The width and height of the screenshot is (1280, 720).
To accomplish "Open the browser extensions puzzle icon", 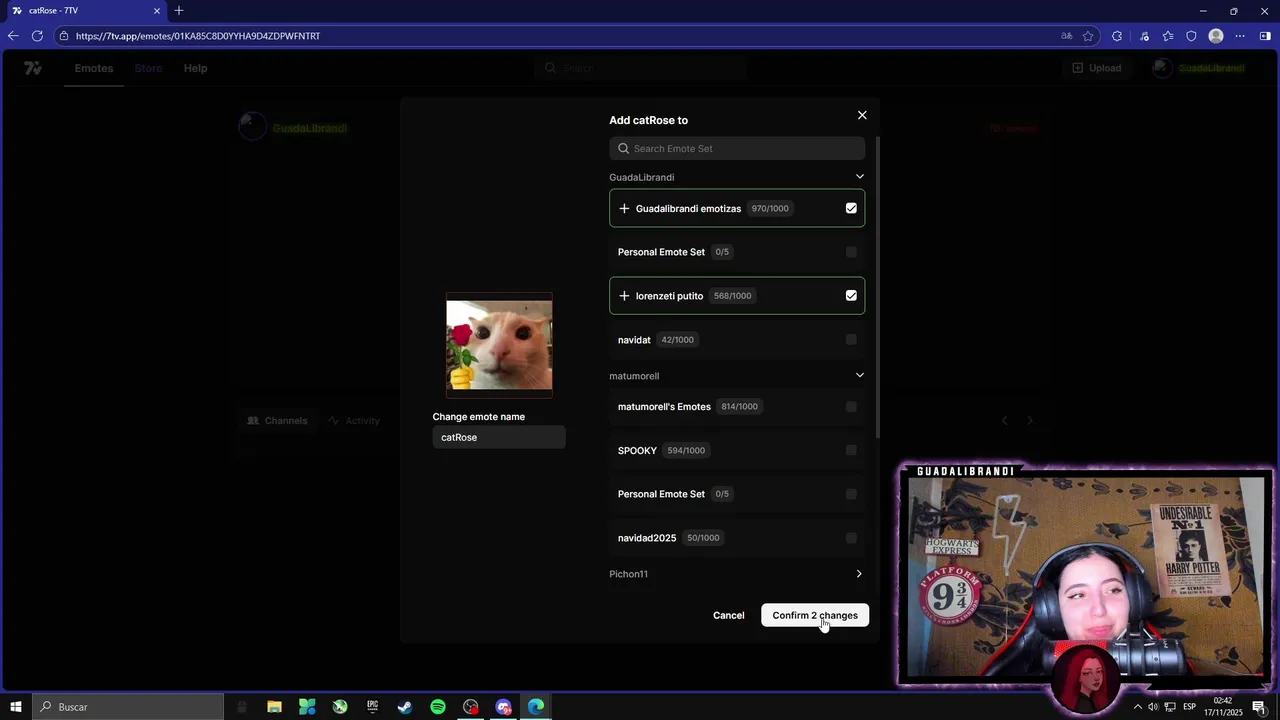I will coord(1117,36).
